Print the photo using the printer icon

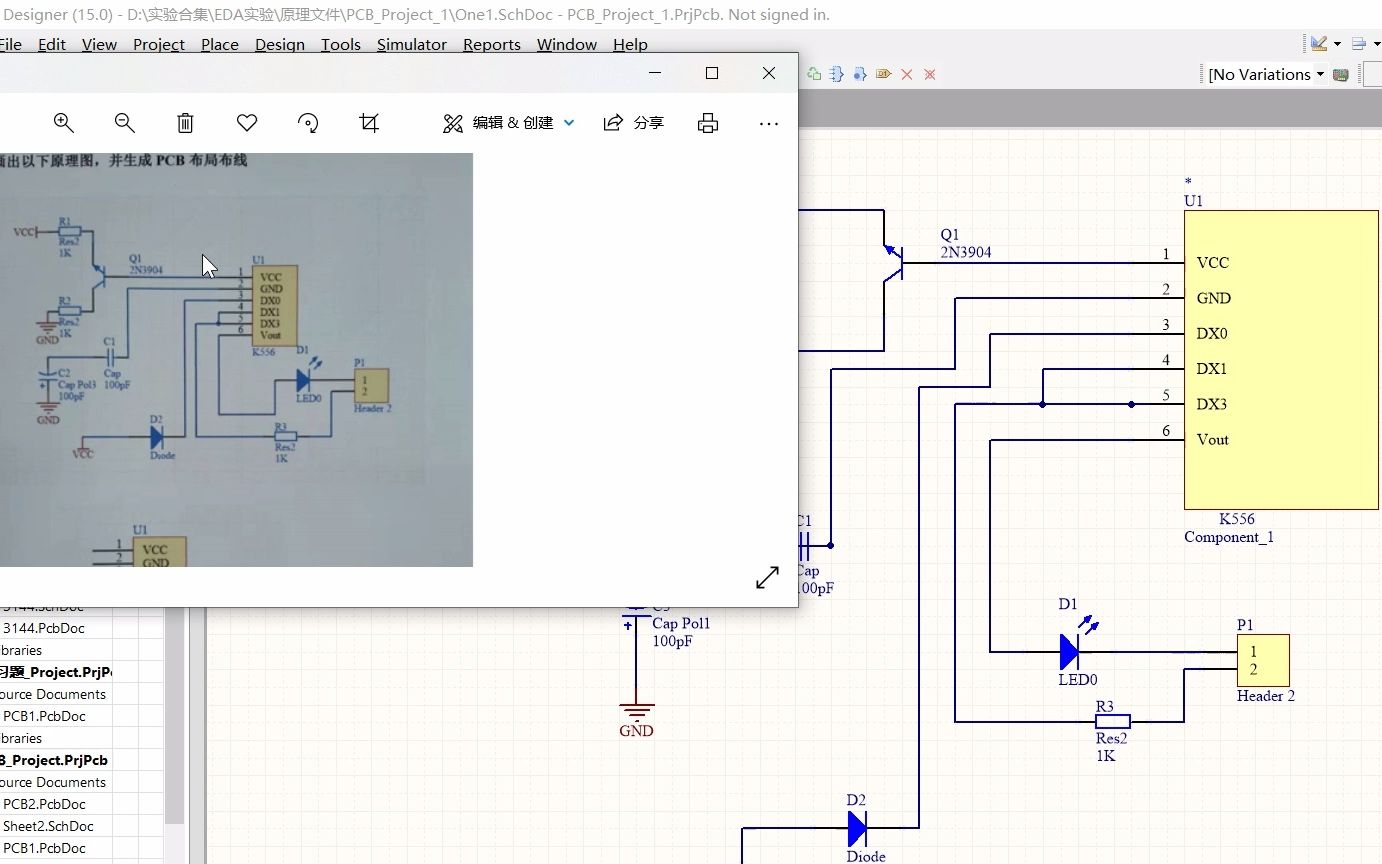[708, 122]
